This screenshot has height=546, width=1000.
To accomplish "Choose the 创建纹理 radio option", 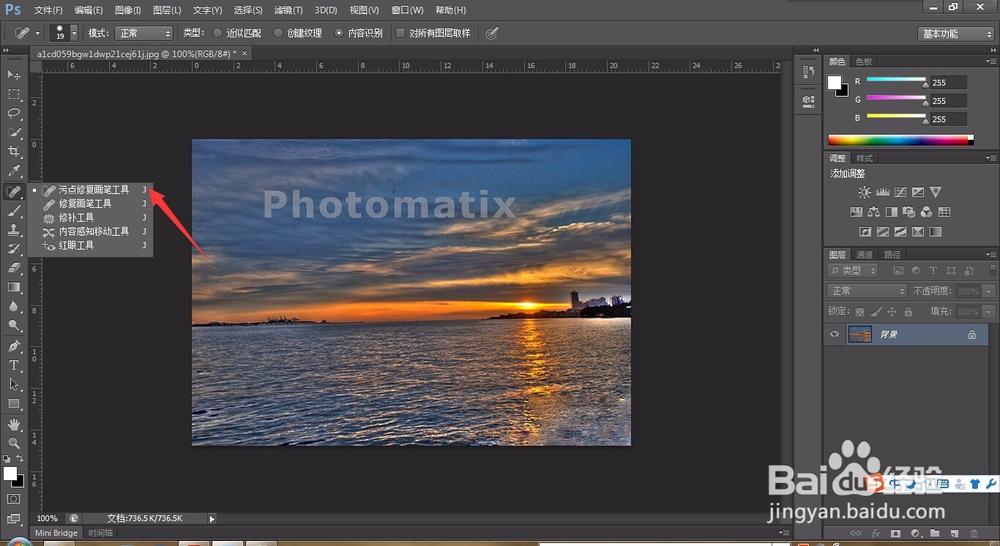I will point(279,33).
